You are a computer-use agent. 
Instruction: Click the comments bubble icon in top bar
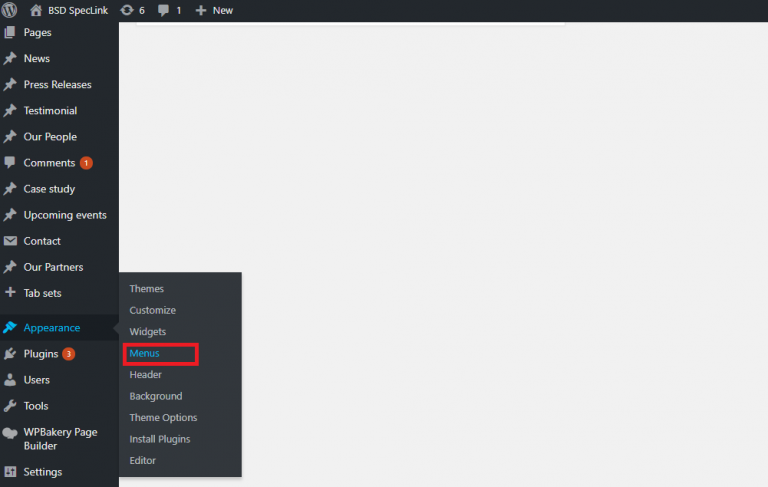[x=164, y=10]
